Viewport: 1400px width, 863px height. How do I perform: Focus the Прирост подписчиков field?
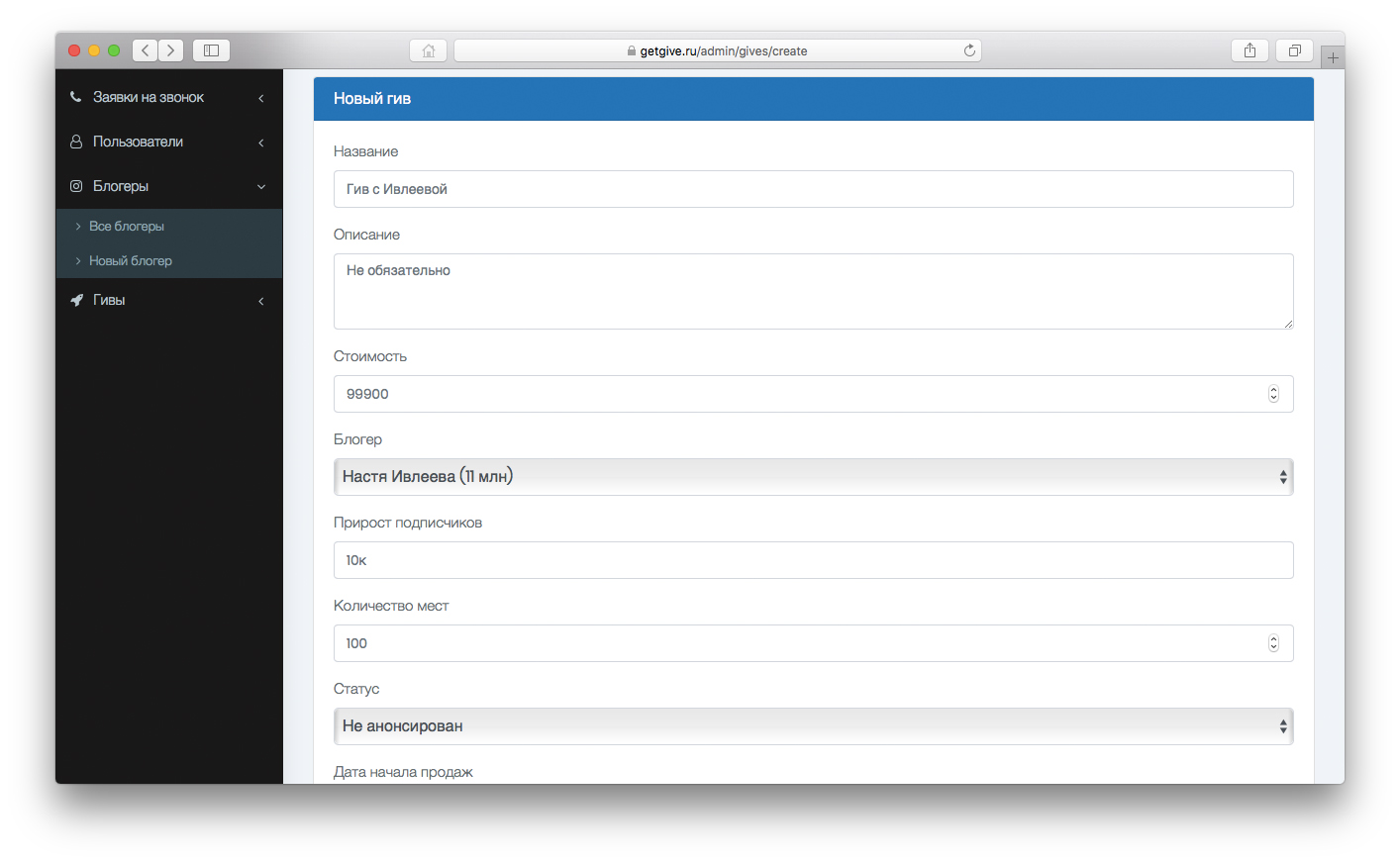click(x=813, y=560)
